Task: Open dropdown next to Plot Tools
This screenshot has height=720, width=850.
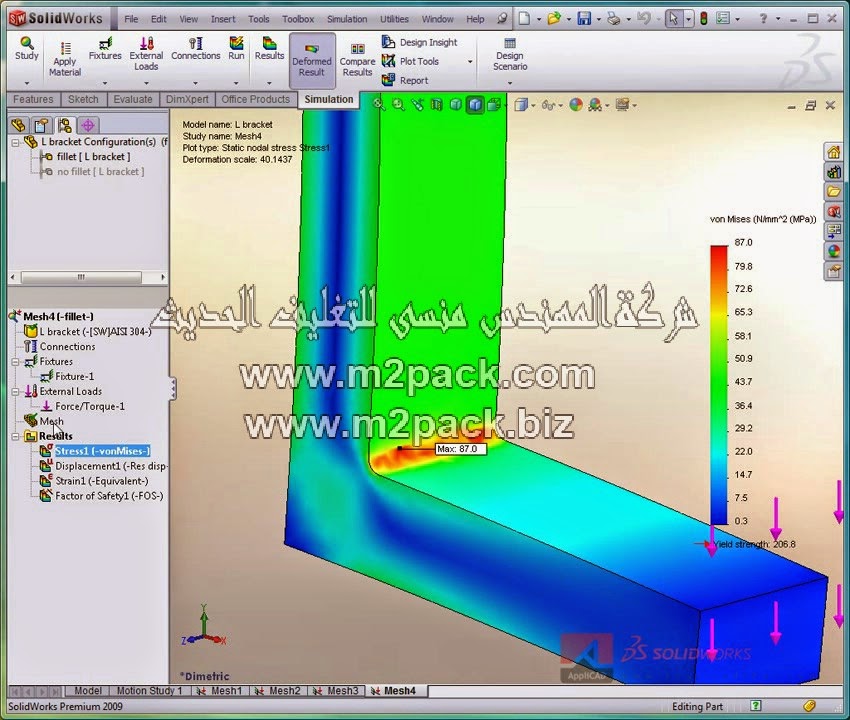Action: 470,61
